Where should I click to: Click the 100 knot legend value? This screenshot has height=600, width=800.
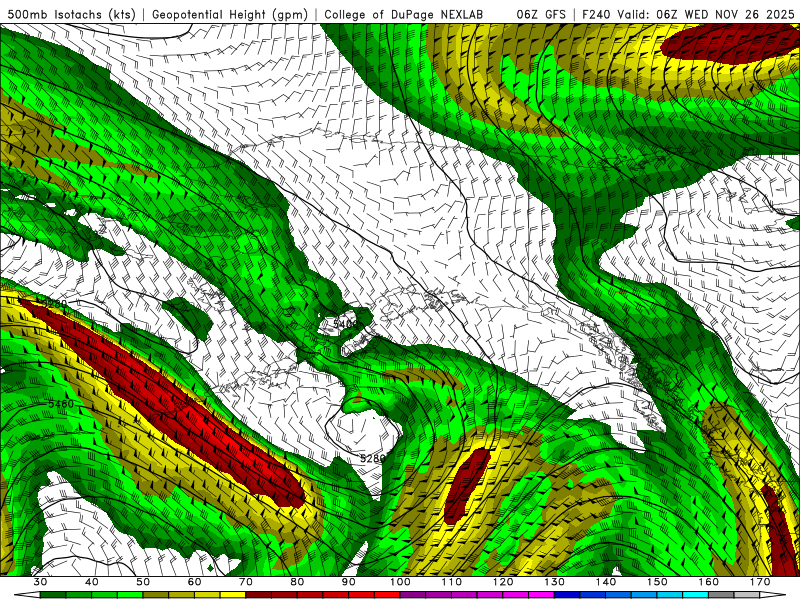tap(400, 582)
